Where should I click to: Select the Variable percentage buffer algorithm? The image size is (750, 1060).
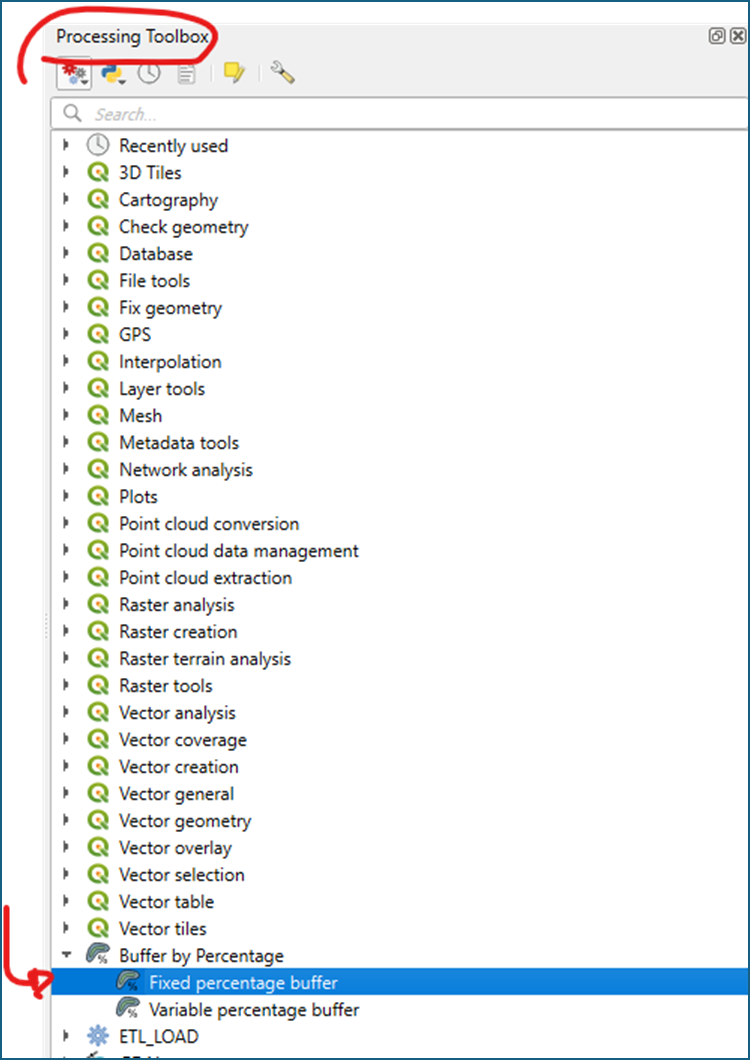pyautogui.click(x=254, y=1009)
